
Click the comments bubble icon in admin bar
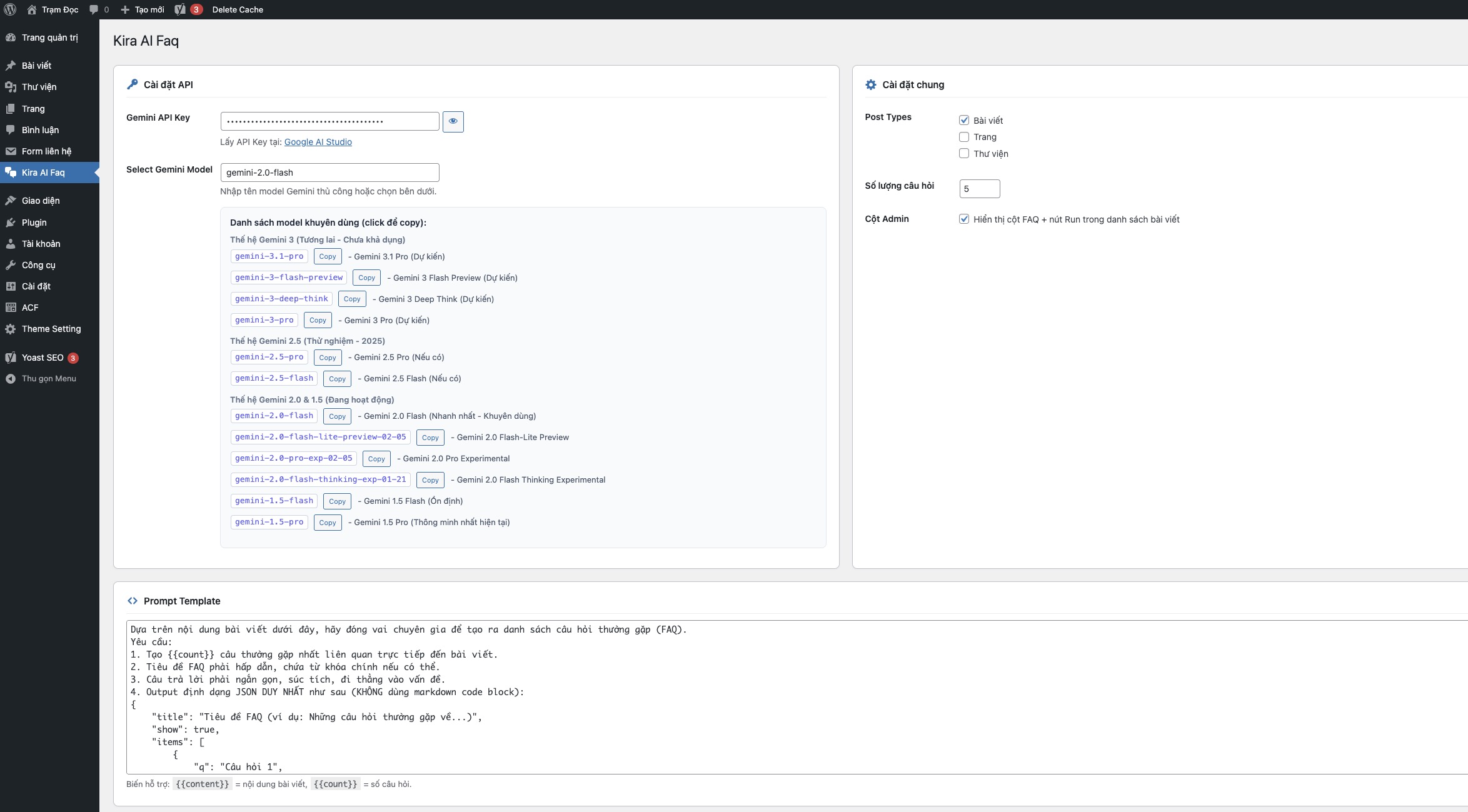pyautogui.click(x=94, y=9)
